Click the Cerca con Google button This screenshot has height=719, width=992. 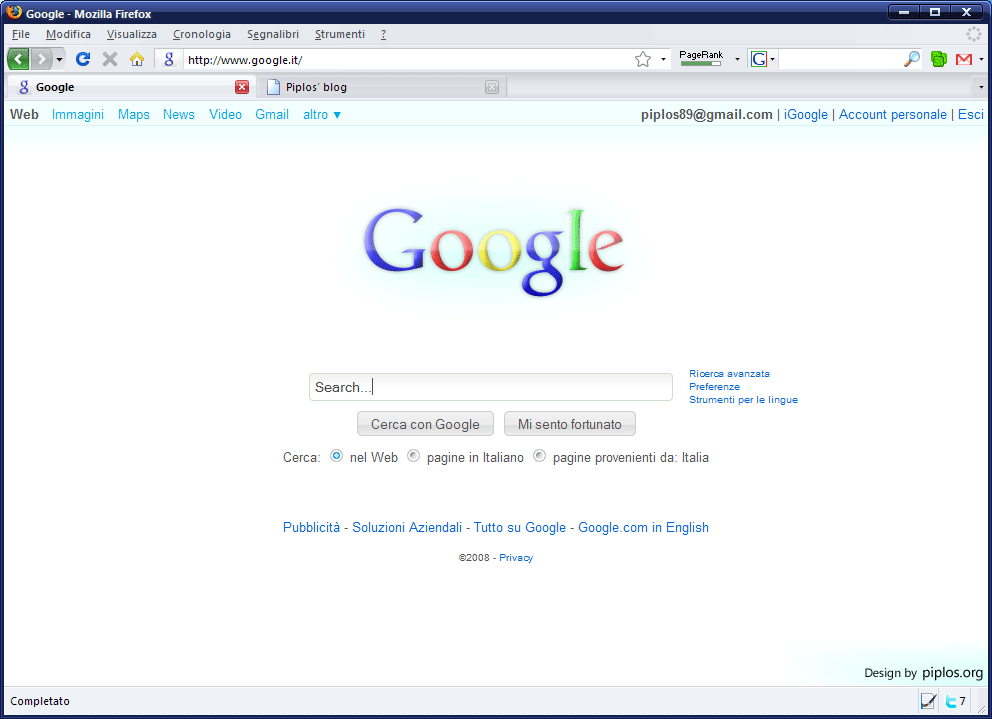425,424
